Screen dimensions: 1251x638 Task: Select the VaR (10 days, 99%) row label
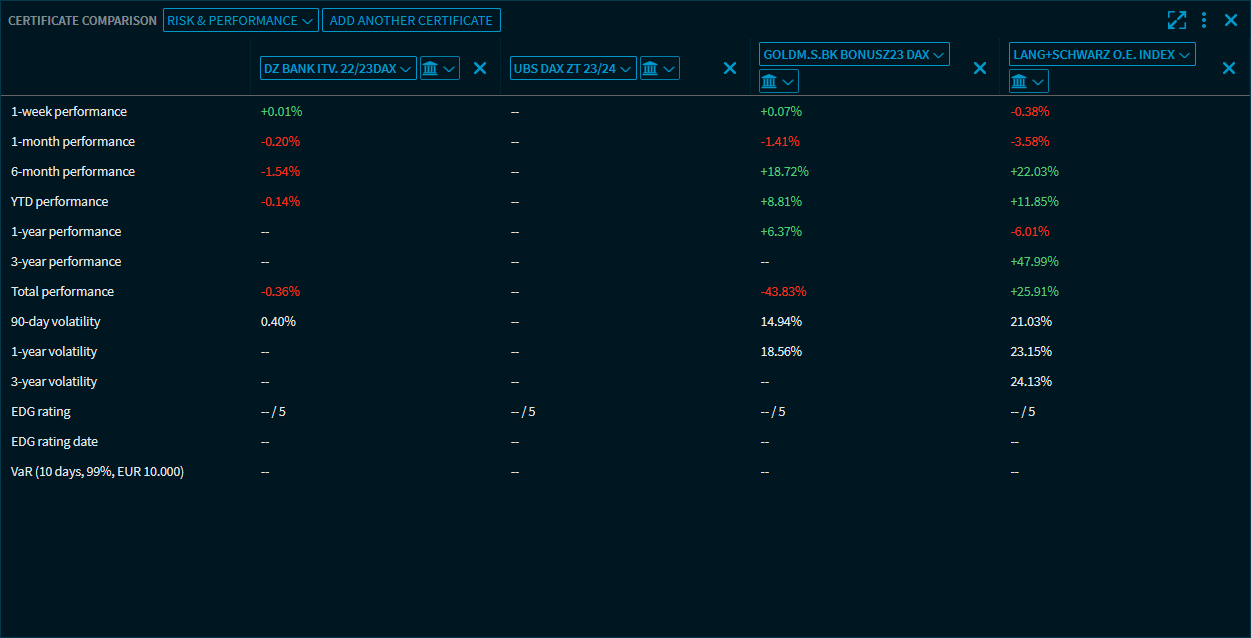tap(97, 472)
